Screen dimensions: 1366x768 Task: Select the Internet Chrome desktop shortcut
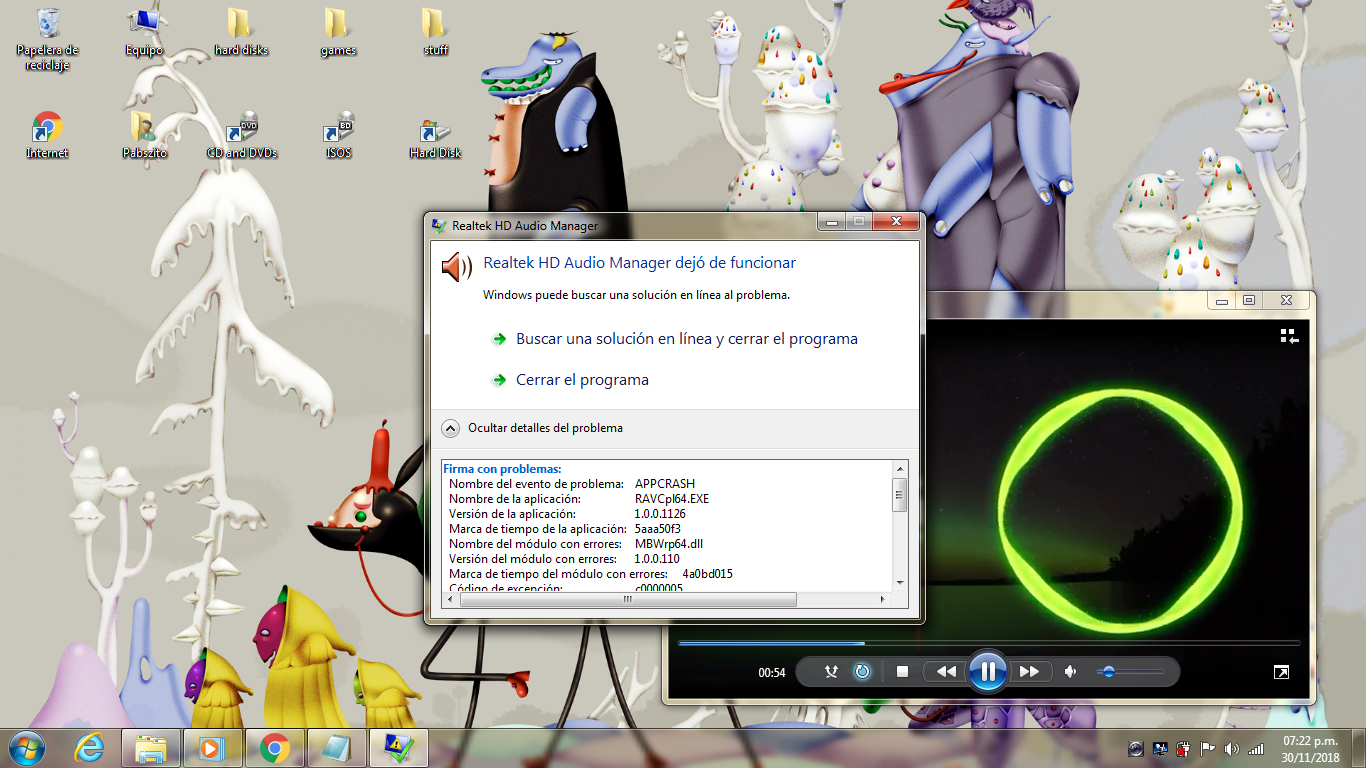click(47, 136)
